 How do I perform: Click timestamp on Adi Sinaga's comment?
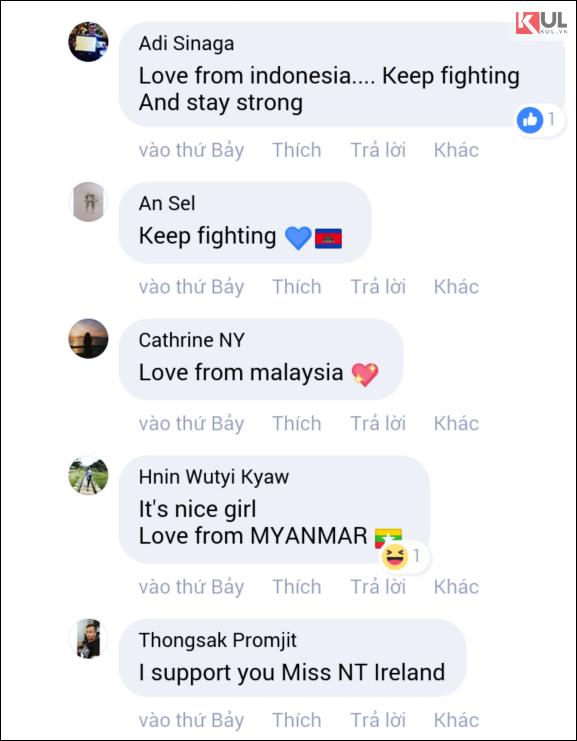(191, 150)
